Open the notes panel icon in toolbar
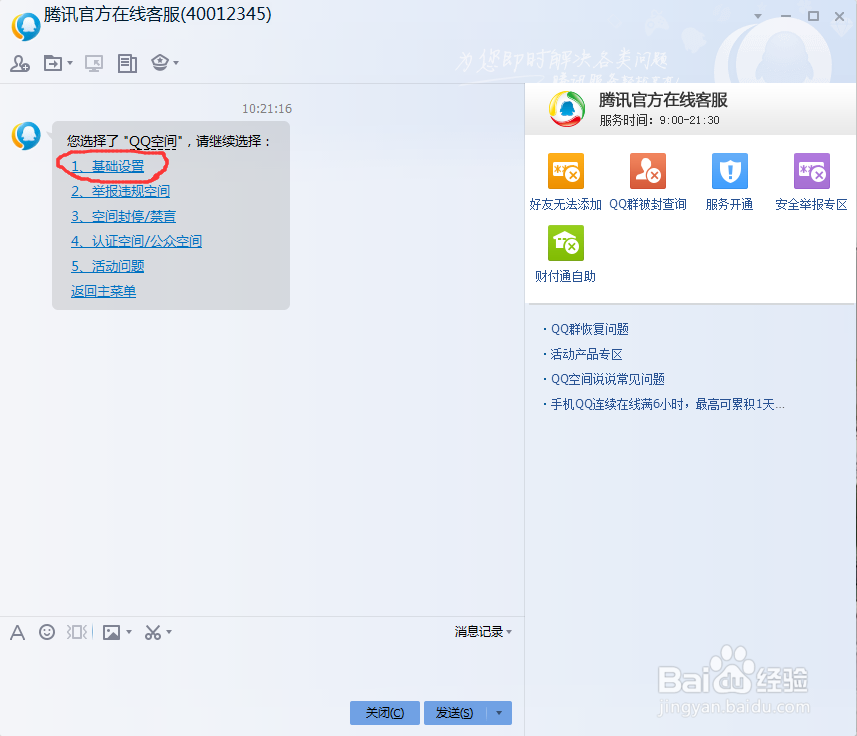Image resolution: width=857 pixels, height=736 pixels. point(127,63)
